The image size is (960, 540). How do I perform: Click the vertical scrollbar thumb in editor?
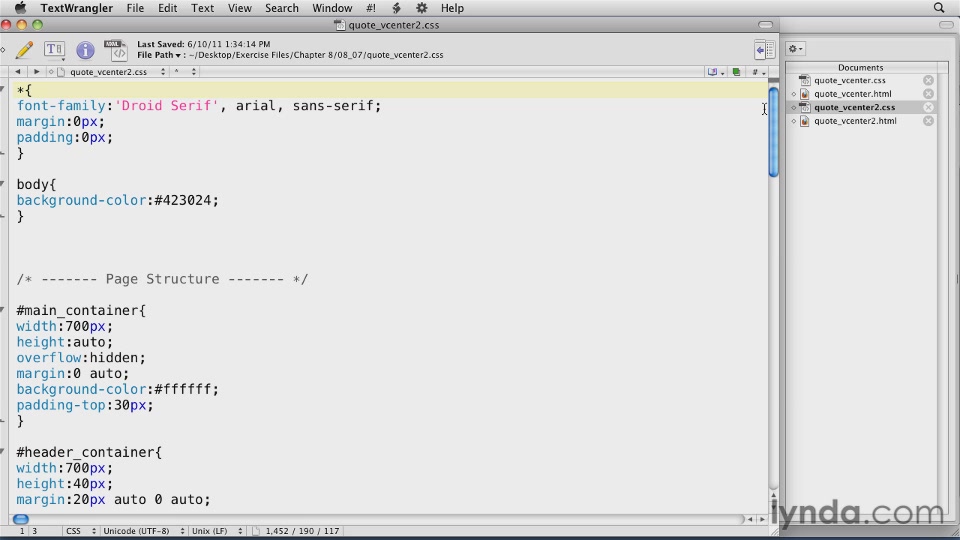point(773,132)
